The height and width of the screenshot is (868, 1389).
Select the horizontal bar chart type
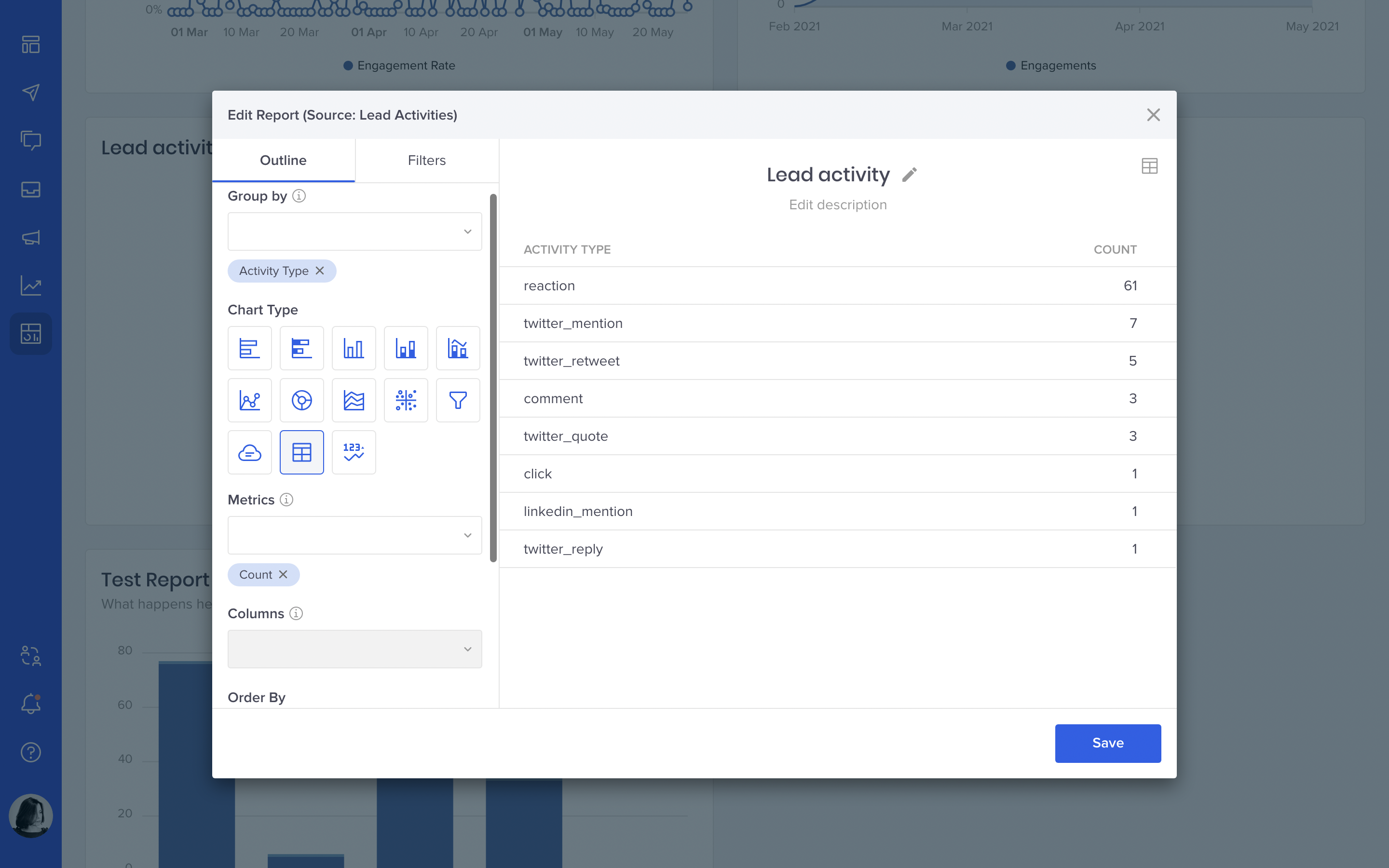coord(249,348)
